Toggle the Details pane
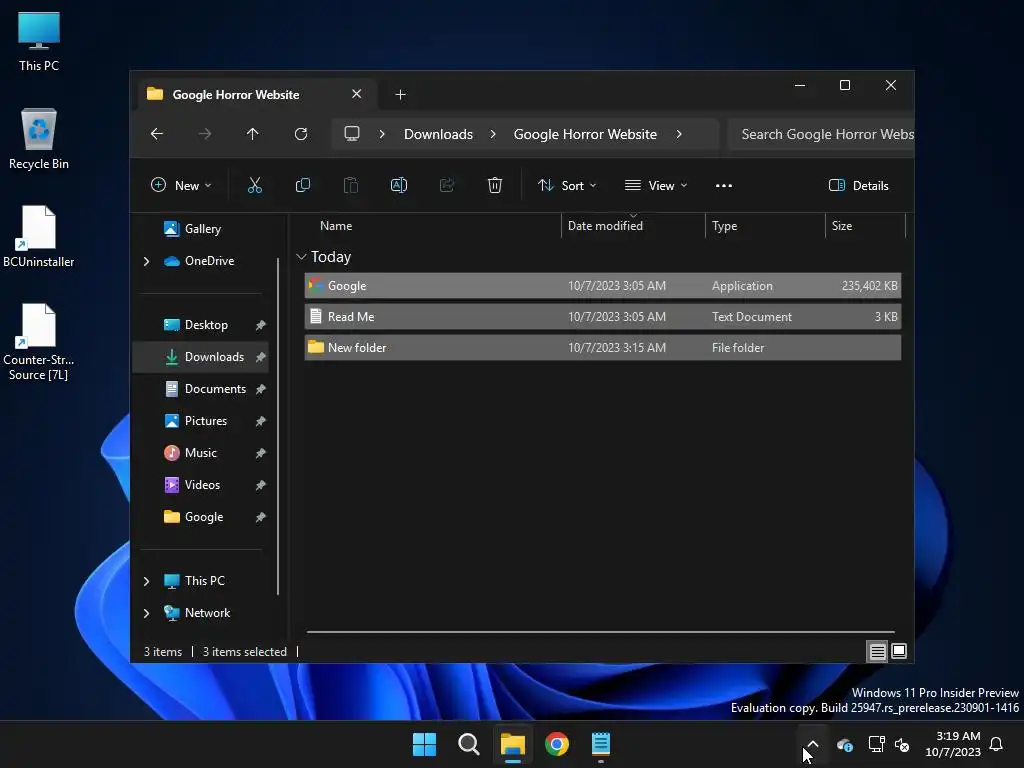This screenshot has height=768, width=1024. point(859,185)
